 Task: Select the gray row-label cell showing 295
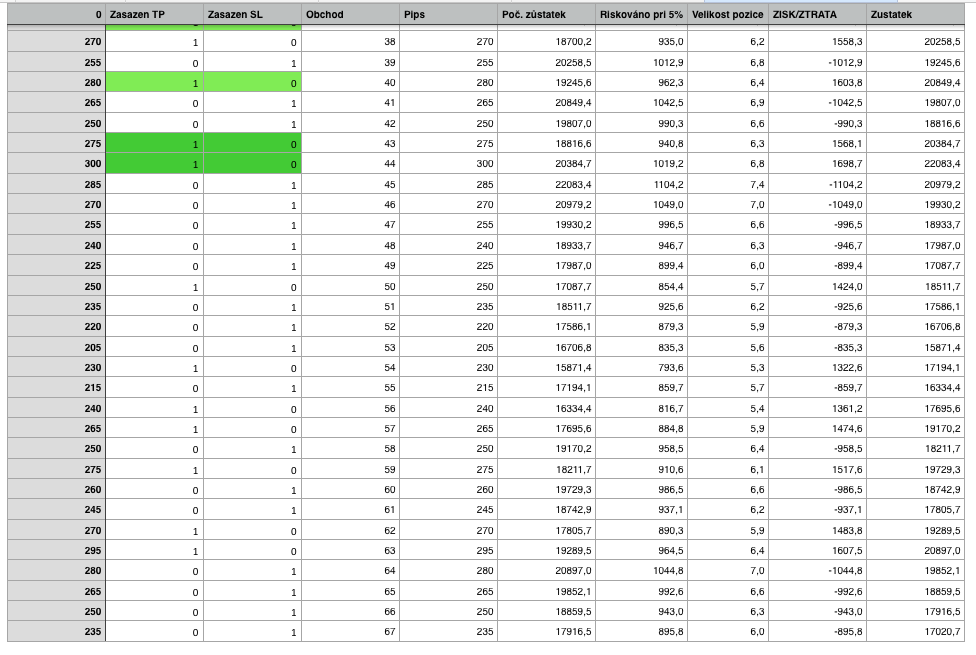56,550
